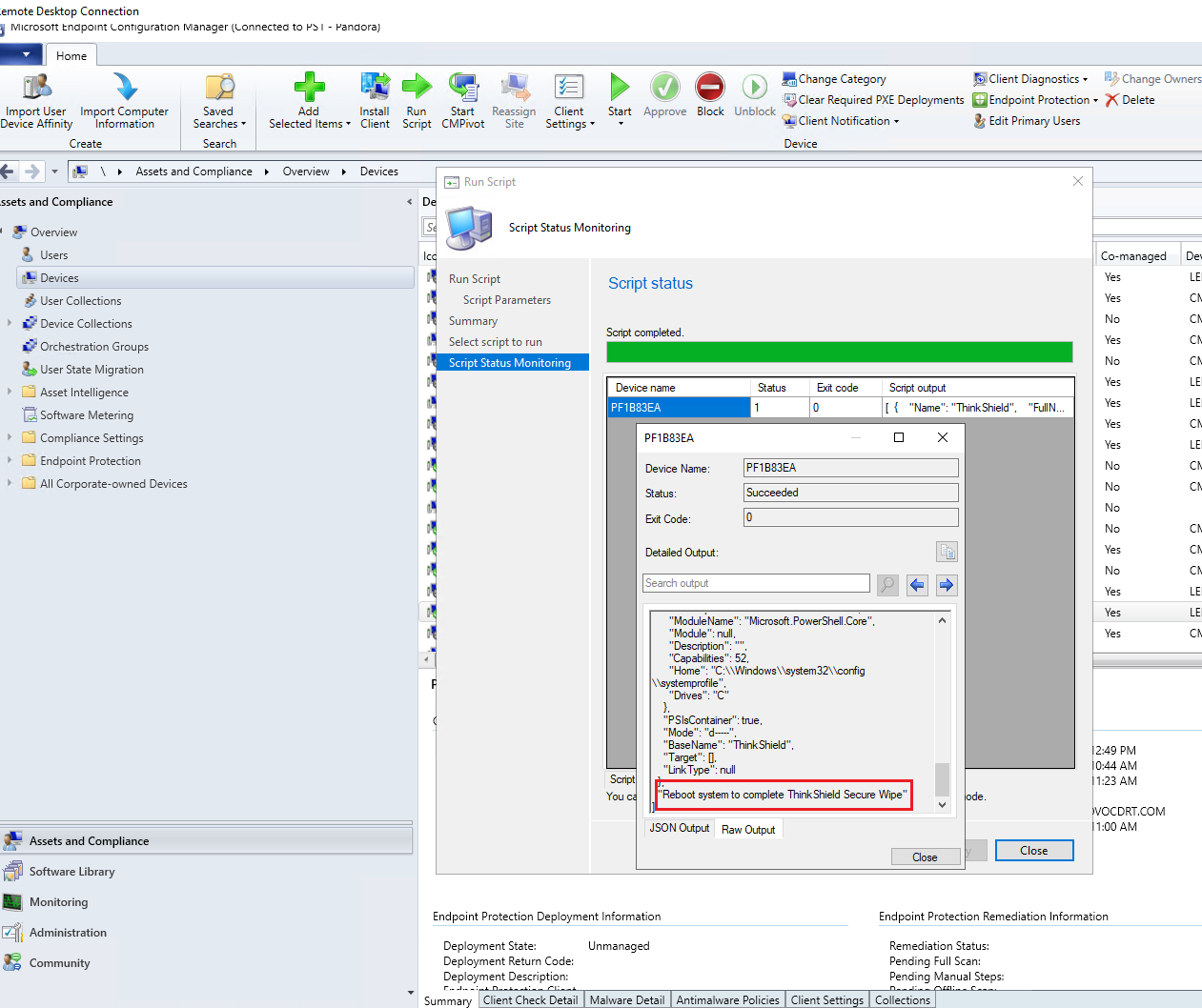Switch to JSON Output tab

(680, 828)
